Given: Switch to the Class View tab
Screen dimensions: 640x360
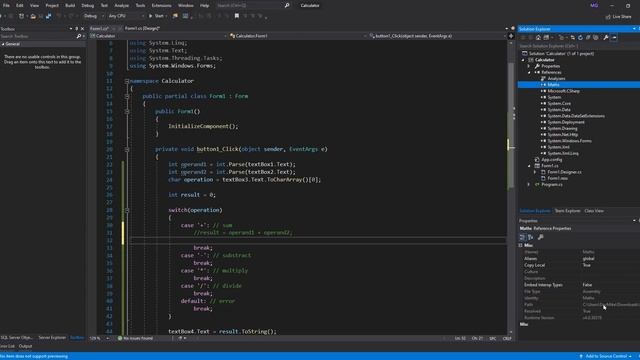Looking at the screenshot, I should pyautogui.click(x=594, y=211).
